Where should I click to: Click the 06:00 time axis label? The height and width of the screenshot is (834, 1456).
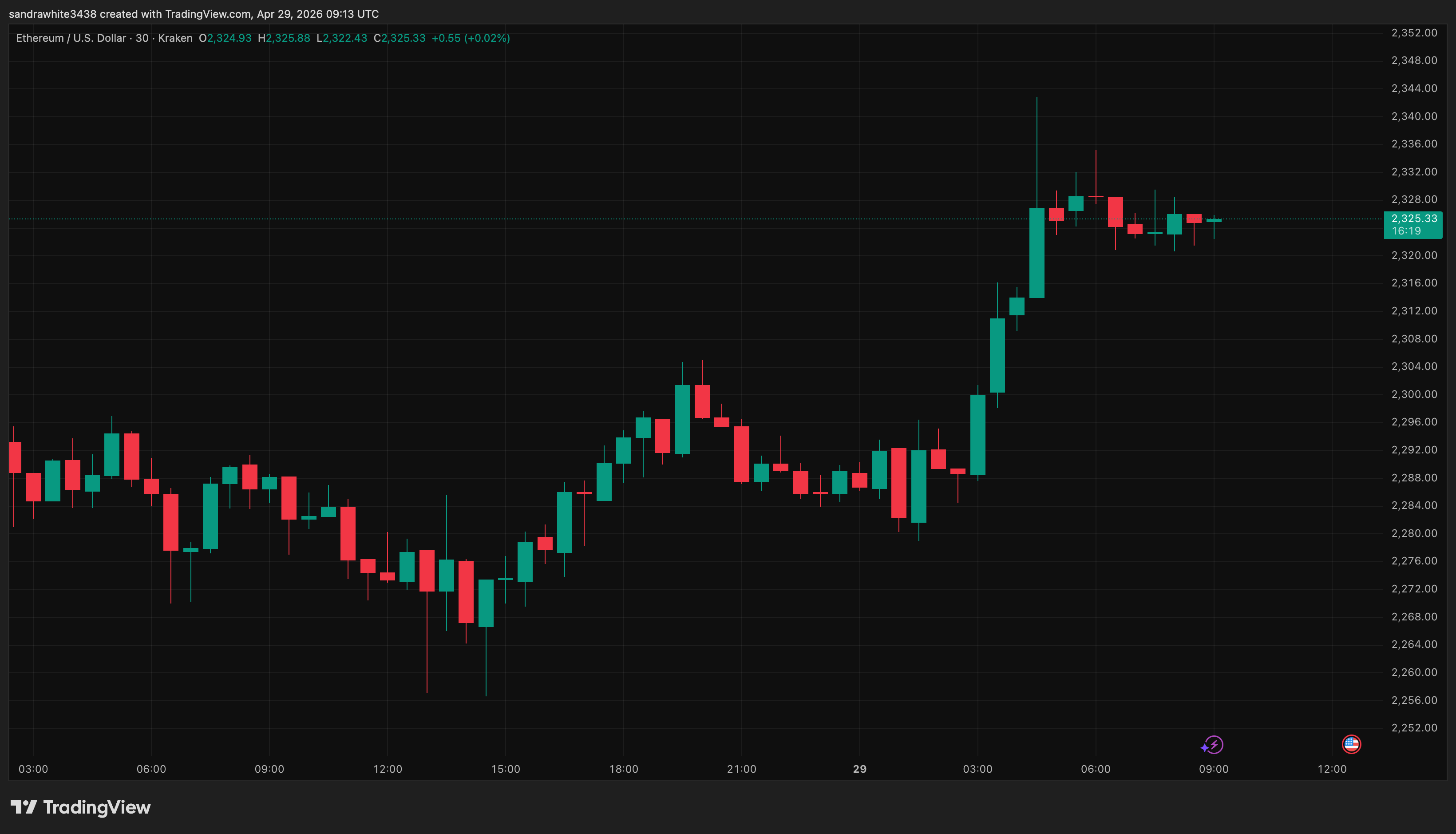pos(152,769)
